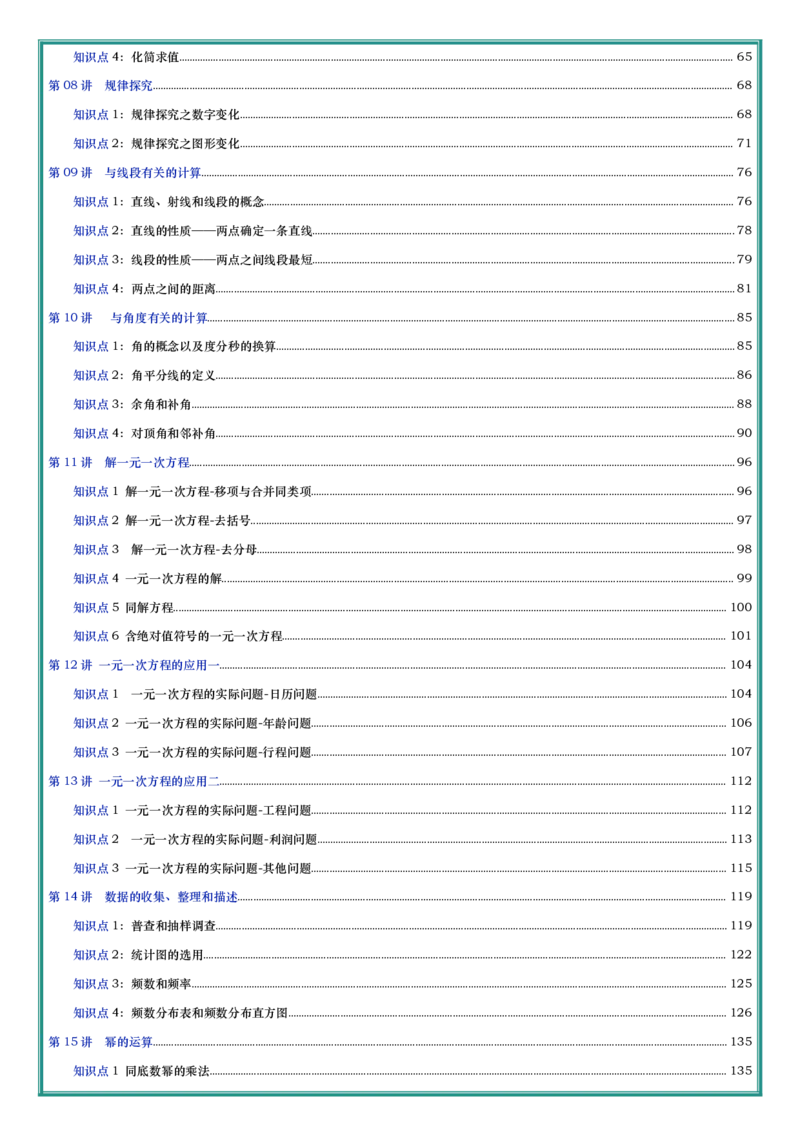Image resolution: width=800 pixels, height=1132 pixels.
Task: Go to 第15讲 幂的运算 entry
Action: click(x=400, y=1042)
